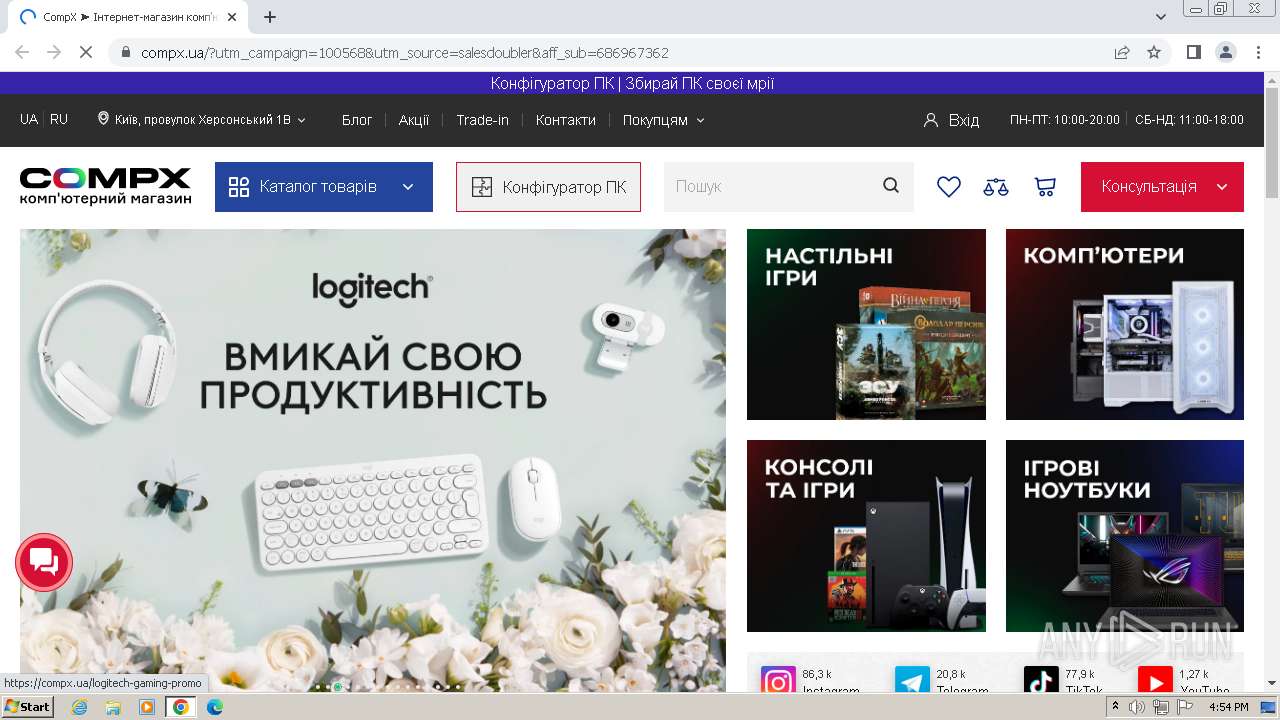The image size is (1280, 720).
Task: Expand the Київ store address selector
Action: click(x=202, y=120)
